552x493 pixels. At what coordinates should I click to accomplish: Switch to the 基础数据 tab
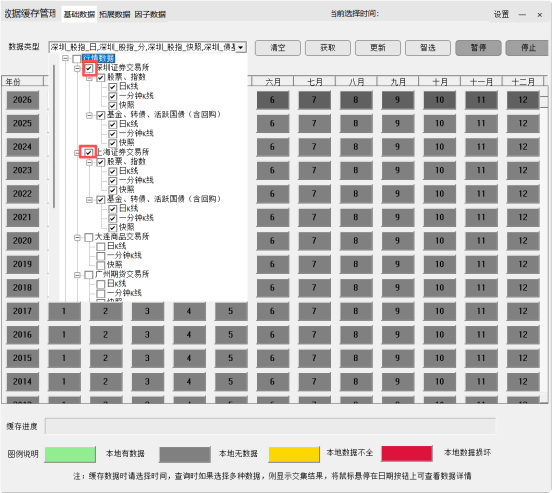[x=79, y=14]
